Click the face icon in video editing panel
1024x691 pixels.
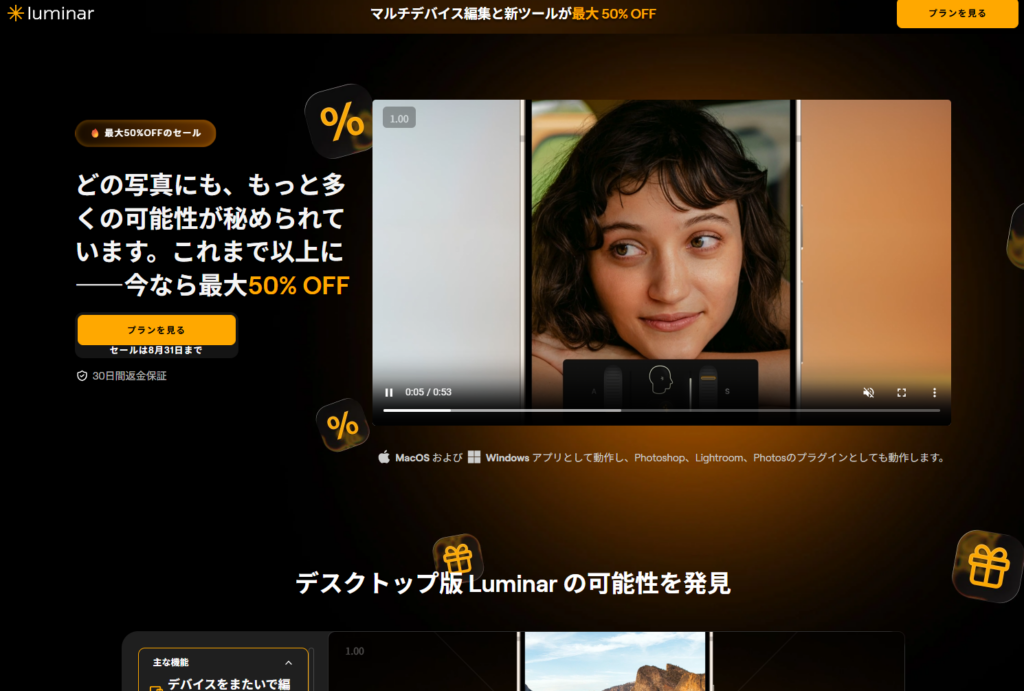pyautogui.click(x=660, y=379)
